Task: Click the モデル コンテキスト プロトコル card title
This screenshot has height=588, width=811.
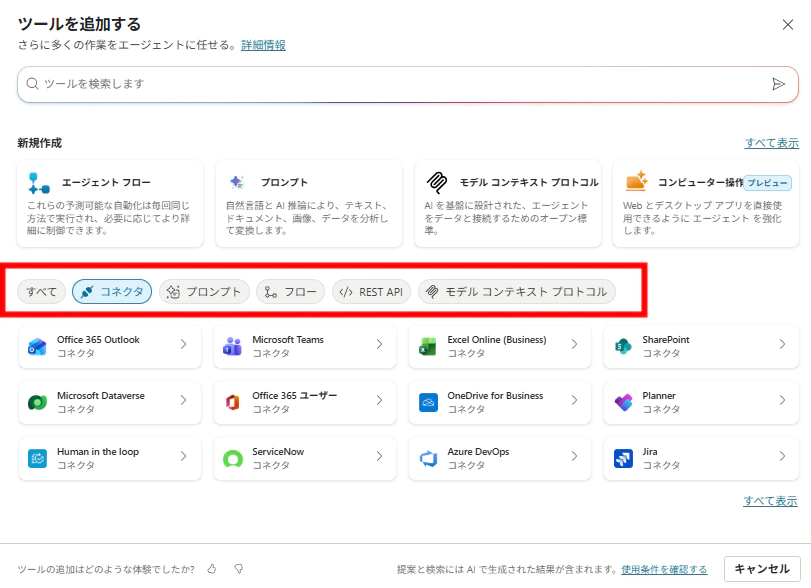Action: tap(529, 183)
